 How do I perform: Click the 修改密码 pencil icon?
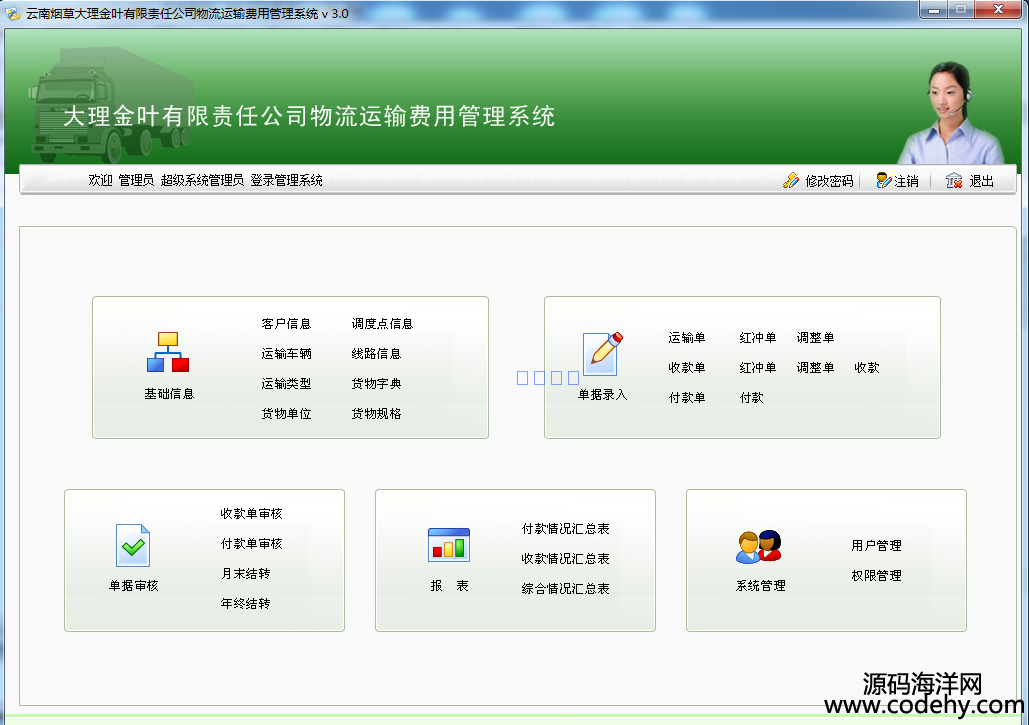click(791, 180)
